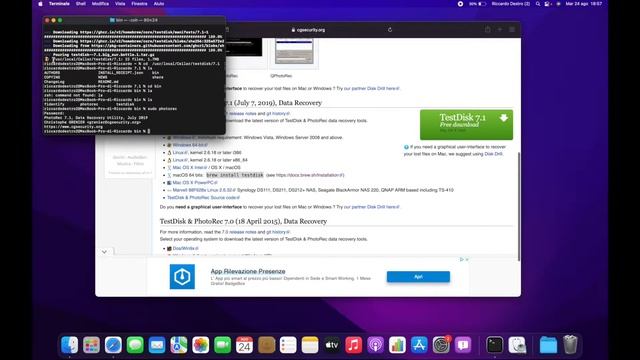This screenshot has width=640, height=360.
Task: Click Apri button in the ad banner
Action: [418, 277]
